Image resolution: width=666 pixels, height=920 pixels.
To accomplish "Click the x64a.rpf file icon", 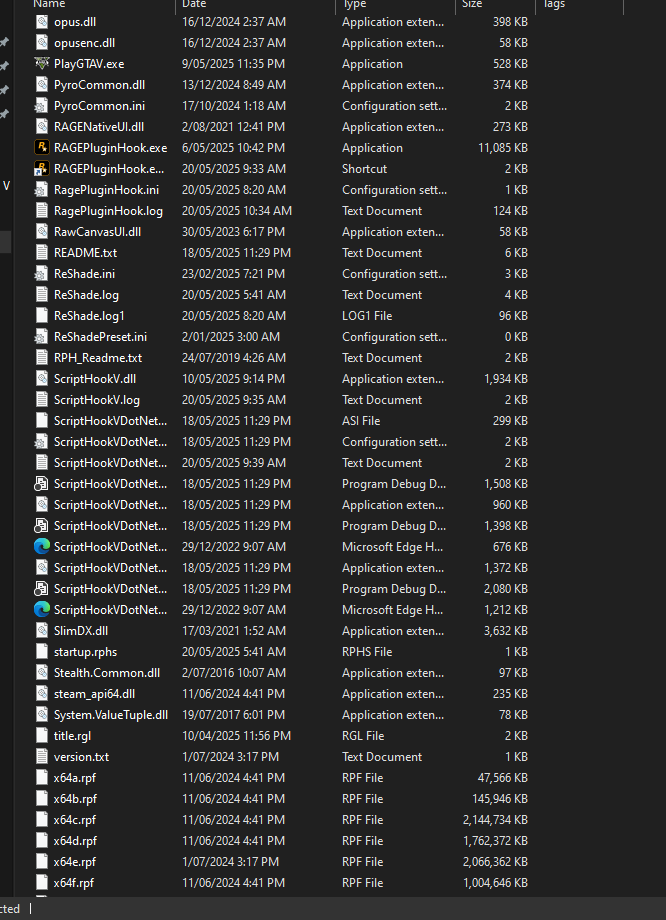I will 42,778.
